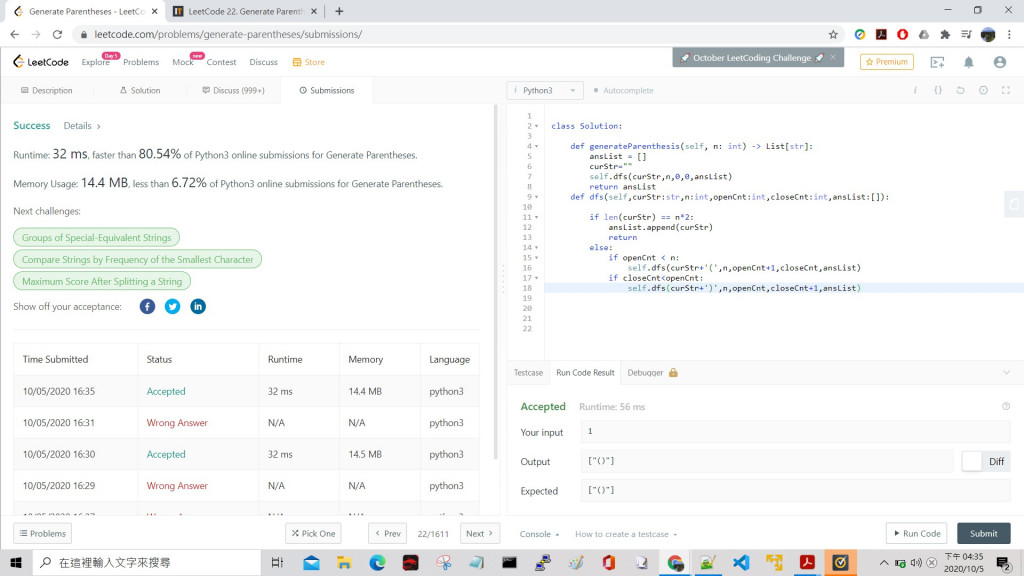Go to Prev problem
The width and height of the screenshot is (1024, 576).
(387, 534)
